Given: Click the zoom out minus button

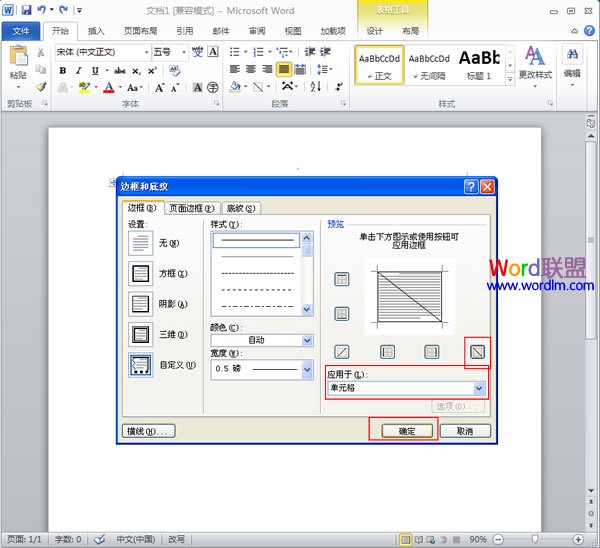Looking at the screenshot, I should [498, 540].
